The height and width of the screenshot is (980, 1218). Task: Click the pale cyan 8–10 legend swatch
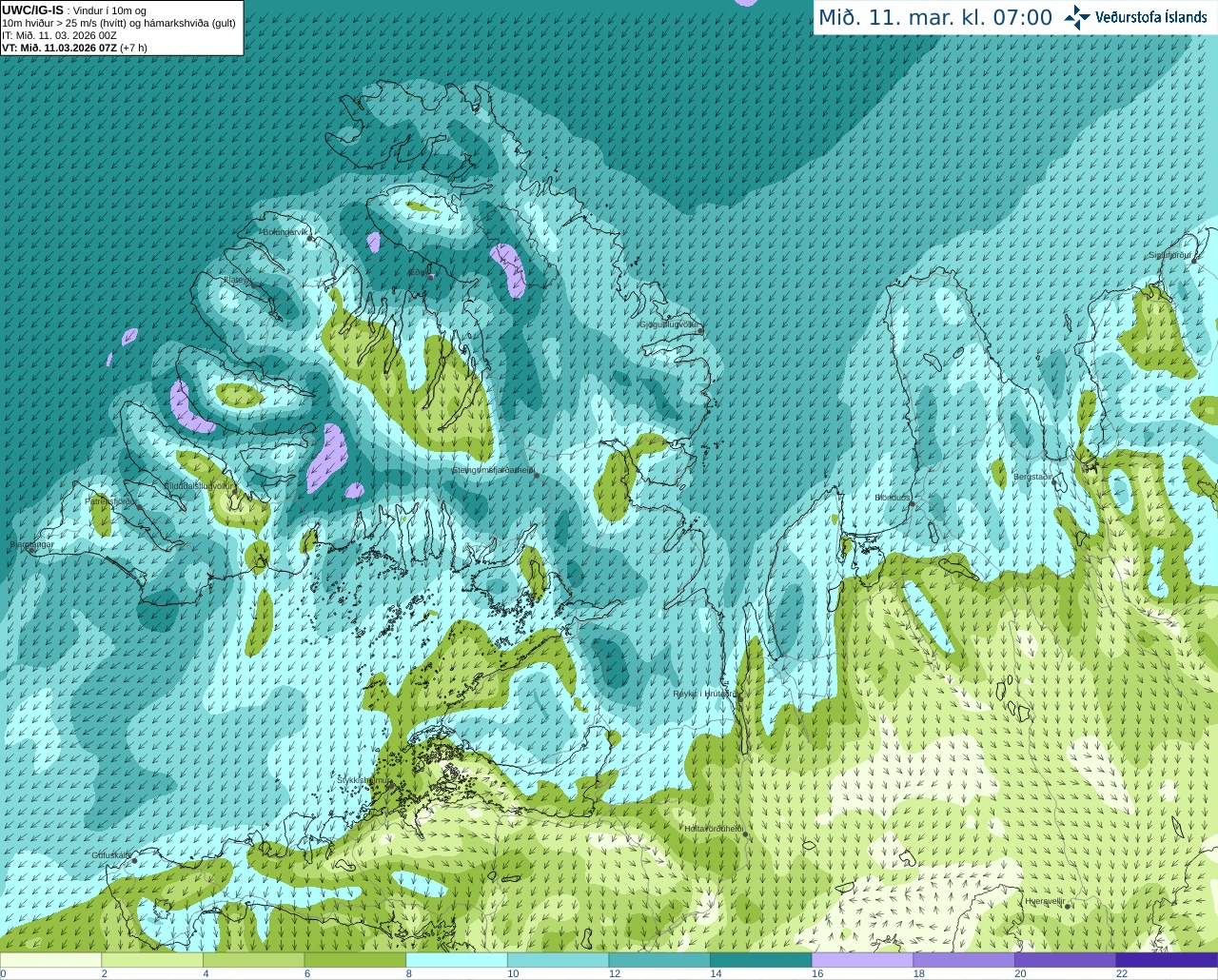457,960
